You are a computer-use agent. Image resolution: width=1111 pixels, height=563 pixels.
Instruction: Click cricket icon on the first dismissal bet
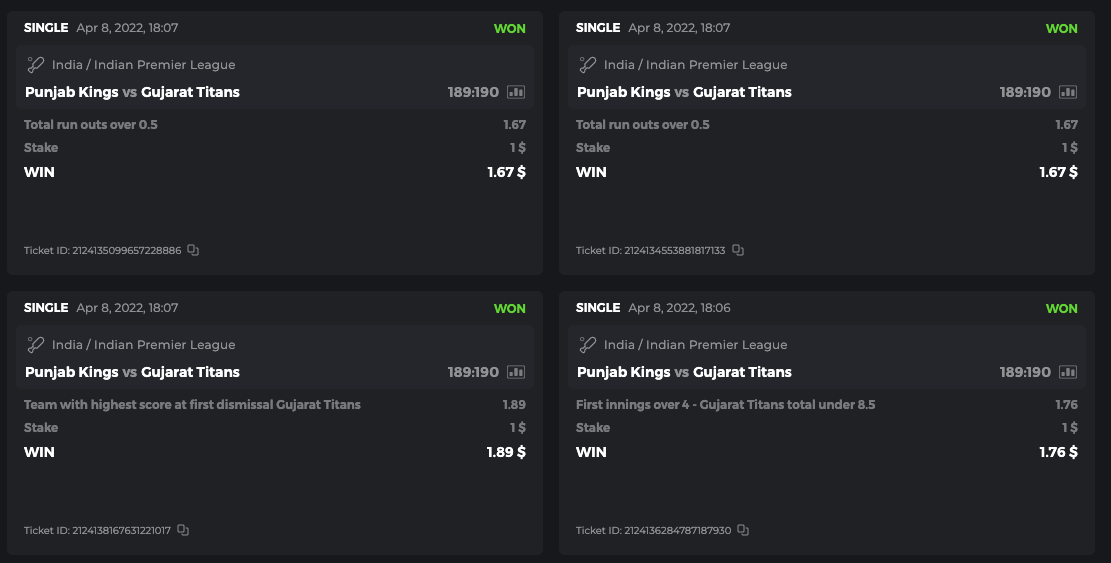pos(36,345)
